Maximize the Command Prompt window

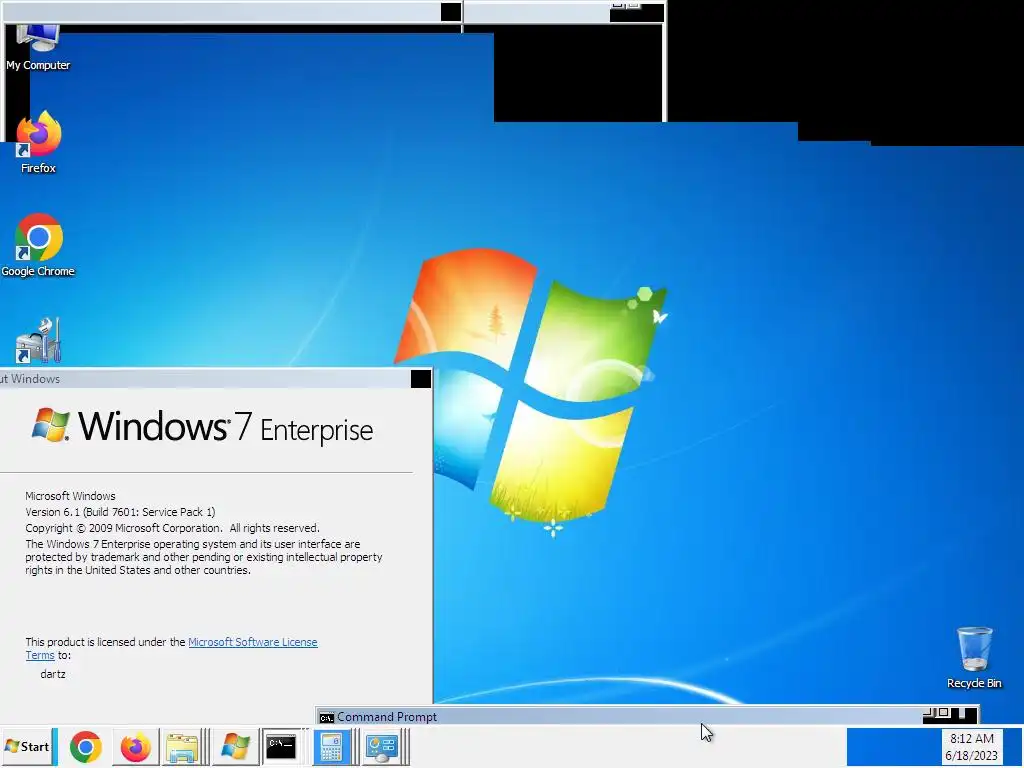944,713
